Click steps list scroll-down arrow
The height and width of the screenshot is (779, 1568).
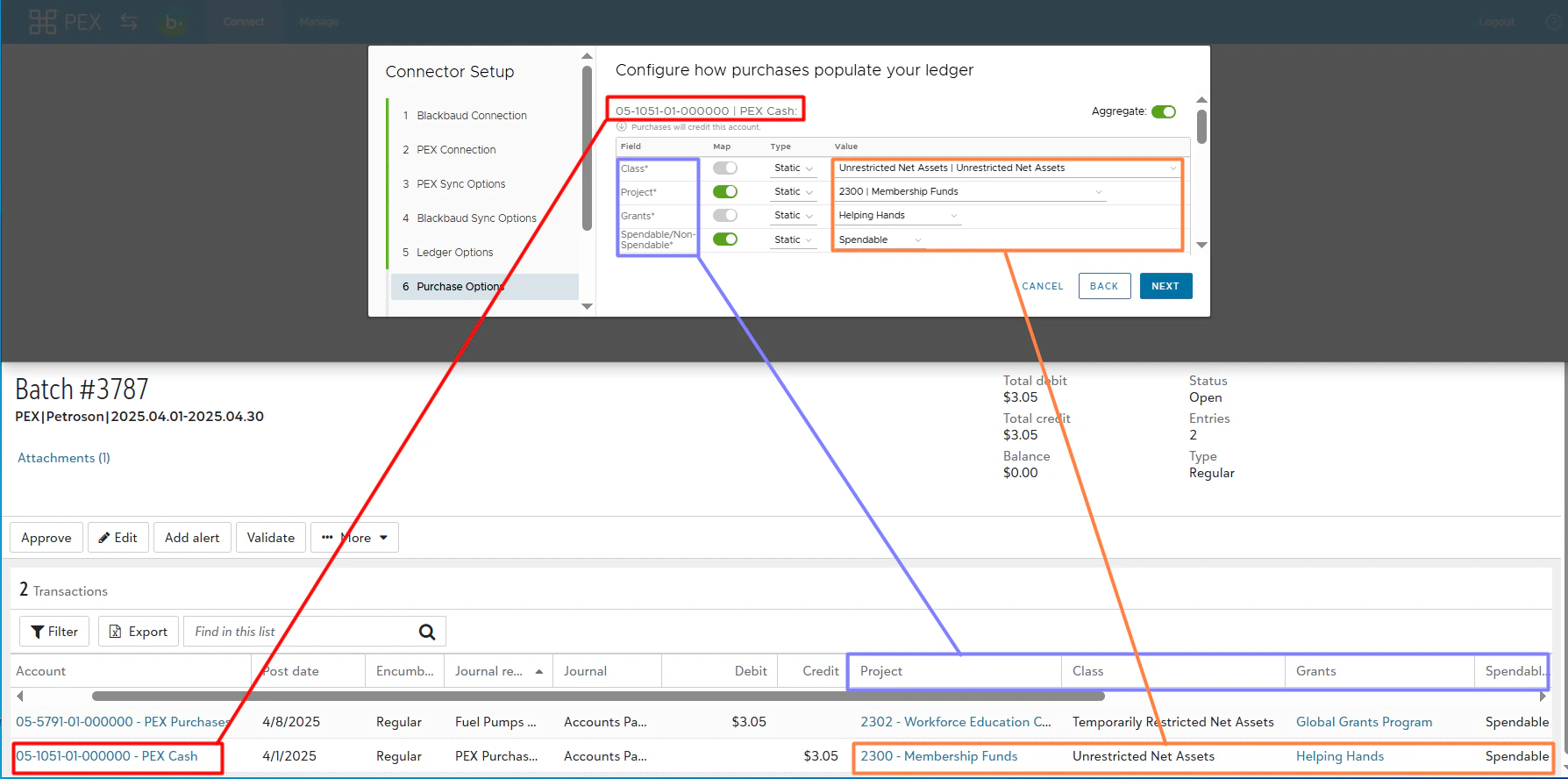587,306
